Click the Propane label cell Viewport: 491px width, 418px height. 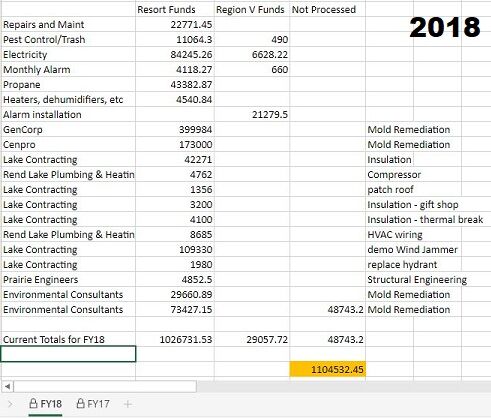click(68, 84)
